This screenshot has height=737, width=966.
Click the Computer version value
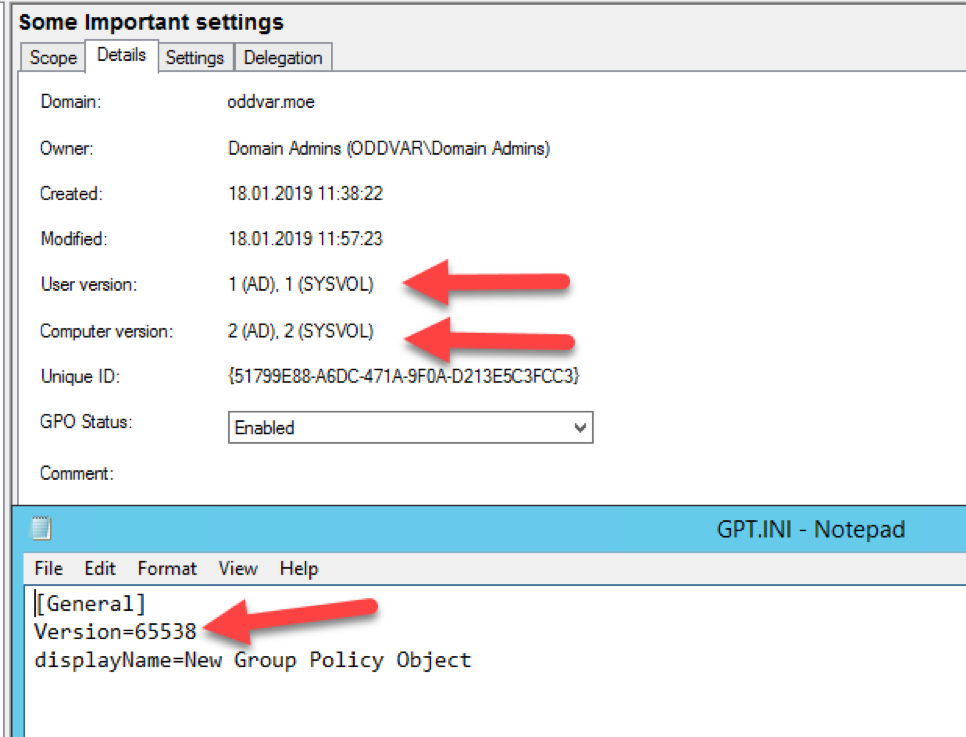(x=301, y=331)
